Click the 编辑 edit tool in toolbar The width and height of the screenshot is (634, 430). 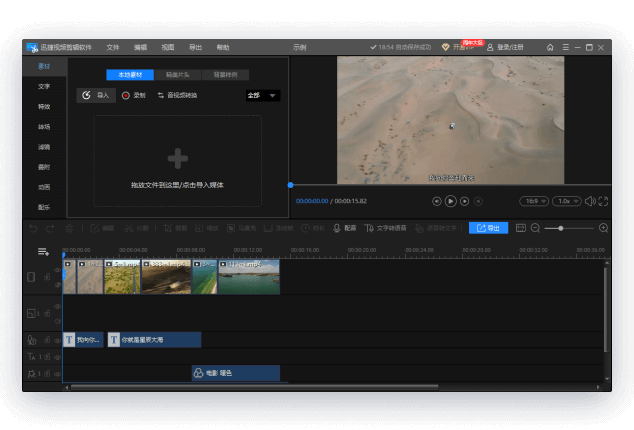[102, 229]
